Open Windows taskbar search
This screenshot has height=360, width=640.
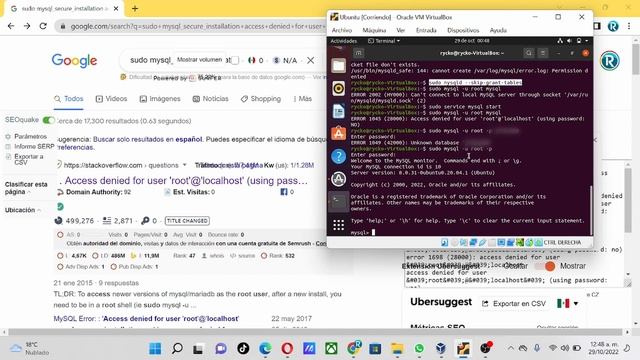177,349
